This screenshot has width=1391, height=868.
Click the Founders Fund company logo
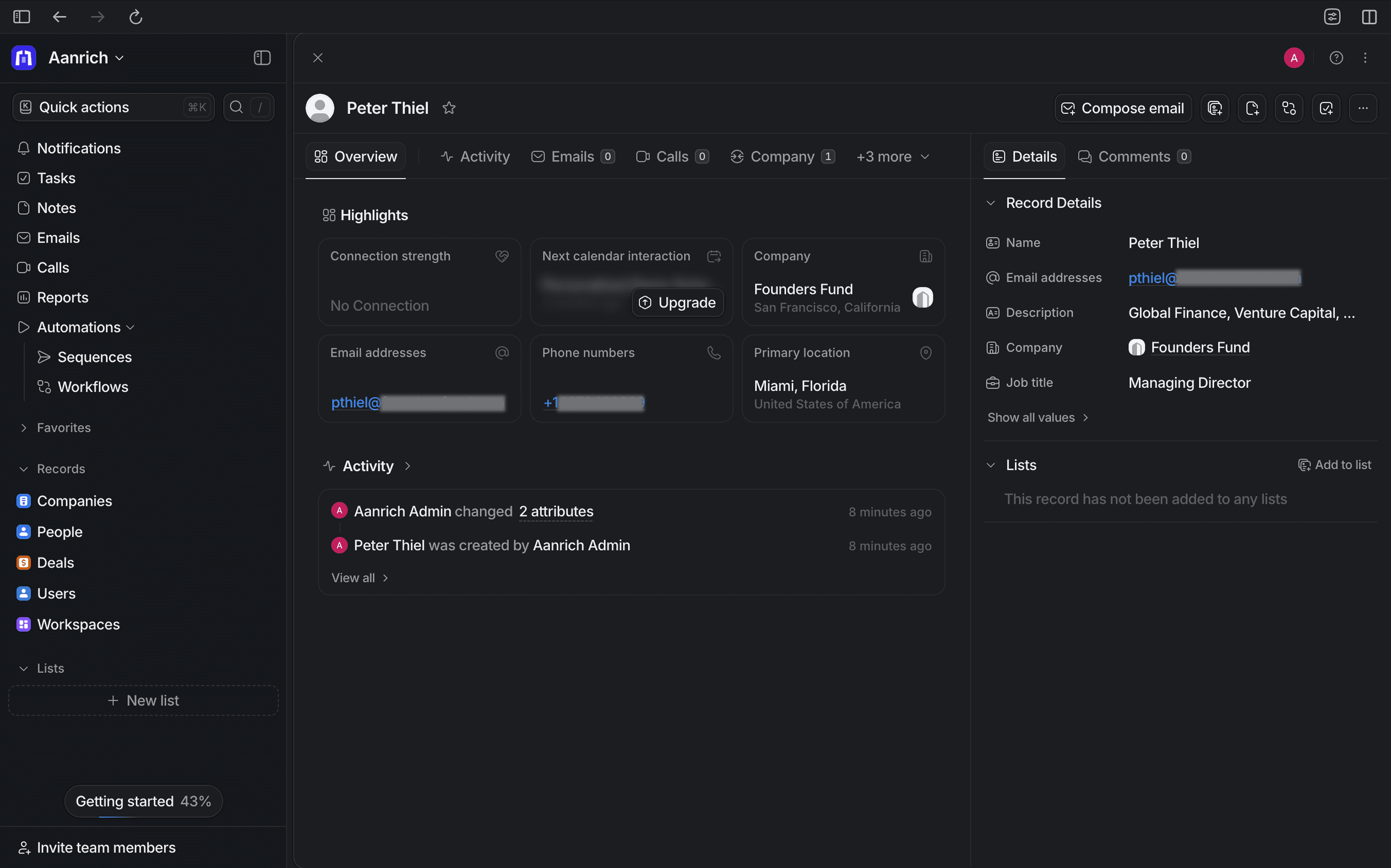(922, 297)
